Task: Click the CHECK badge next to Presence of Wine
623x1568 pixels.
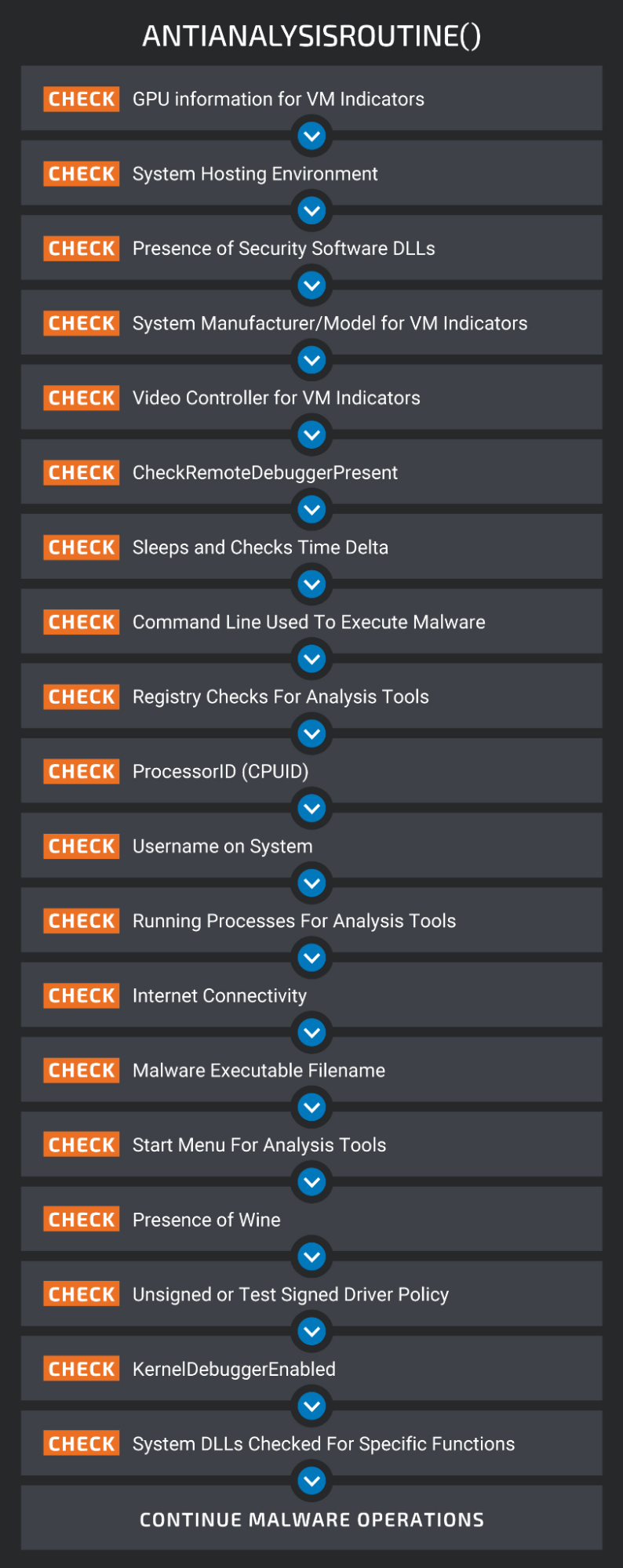Action: coord(82,1220)
